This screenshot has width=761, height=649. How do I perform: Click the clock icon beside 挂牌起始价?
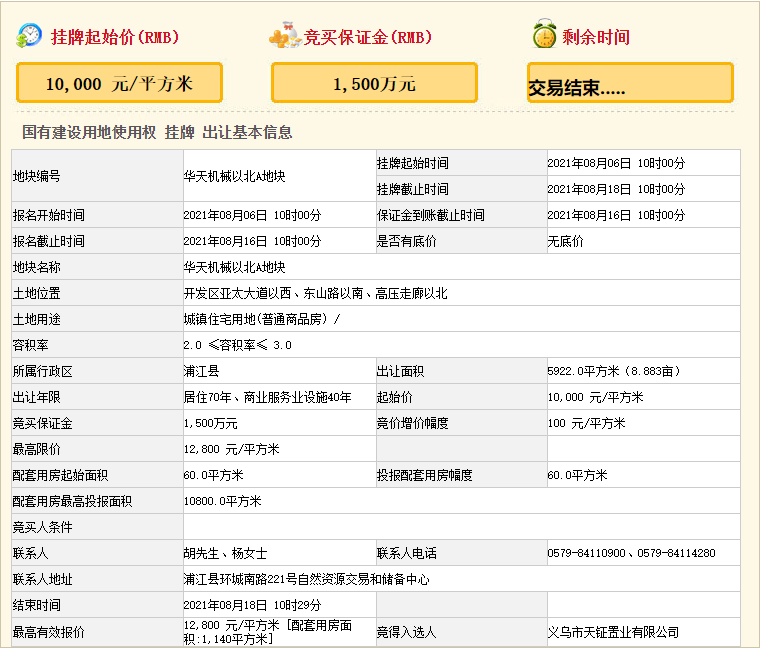29,36
